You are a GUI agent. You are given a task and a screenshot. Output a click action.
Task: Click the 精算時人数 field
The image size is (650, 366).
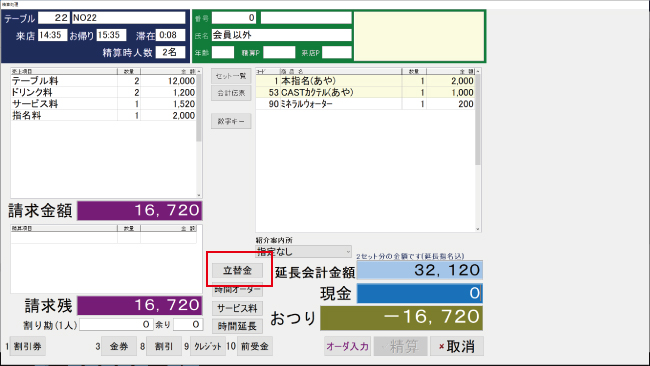(170, 52)
